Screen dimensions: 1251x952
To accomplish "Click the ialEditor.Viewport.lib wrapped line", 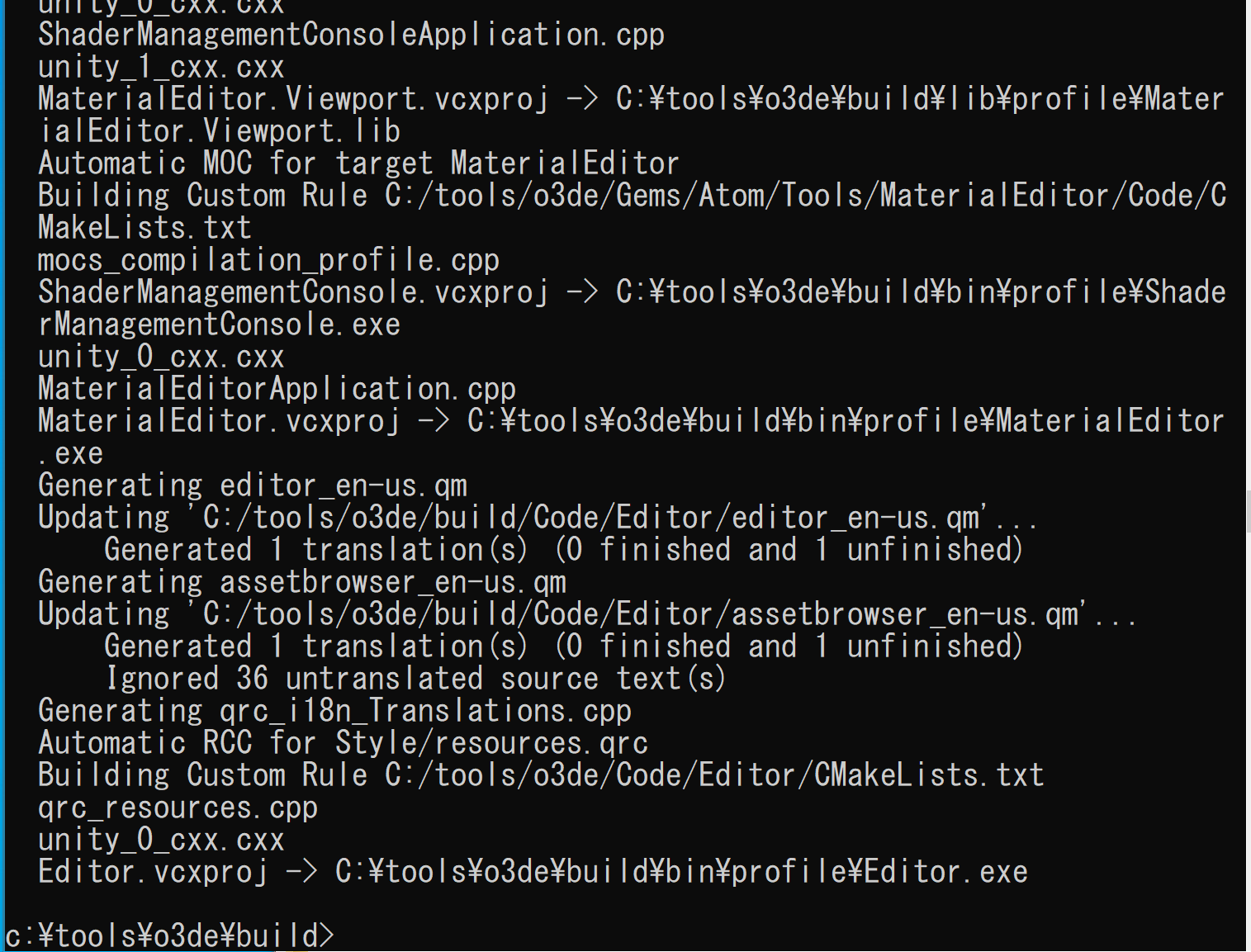I will click(x=219, y=131).
